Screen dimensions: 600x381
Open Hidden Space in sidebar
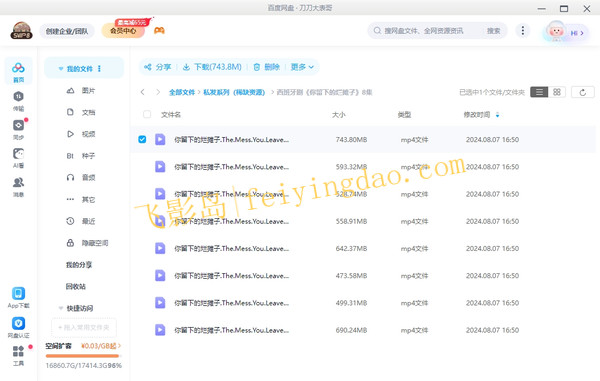(x=87, y=243)
